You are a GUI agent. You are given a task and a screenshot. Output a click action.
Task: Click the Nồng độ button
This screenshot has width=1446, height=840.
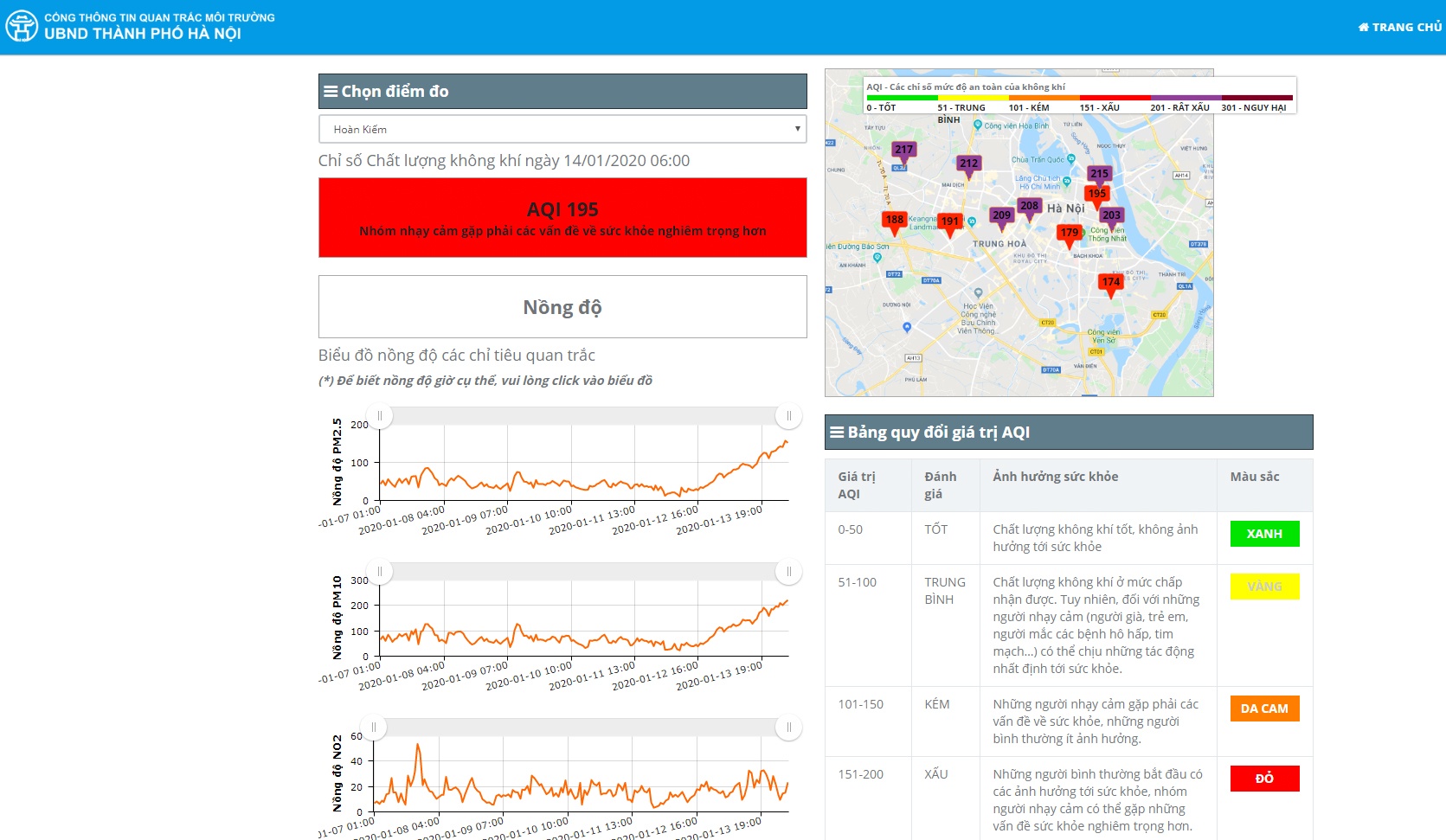562,307
